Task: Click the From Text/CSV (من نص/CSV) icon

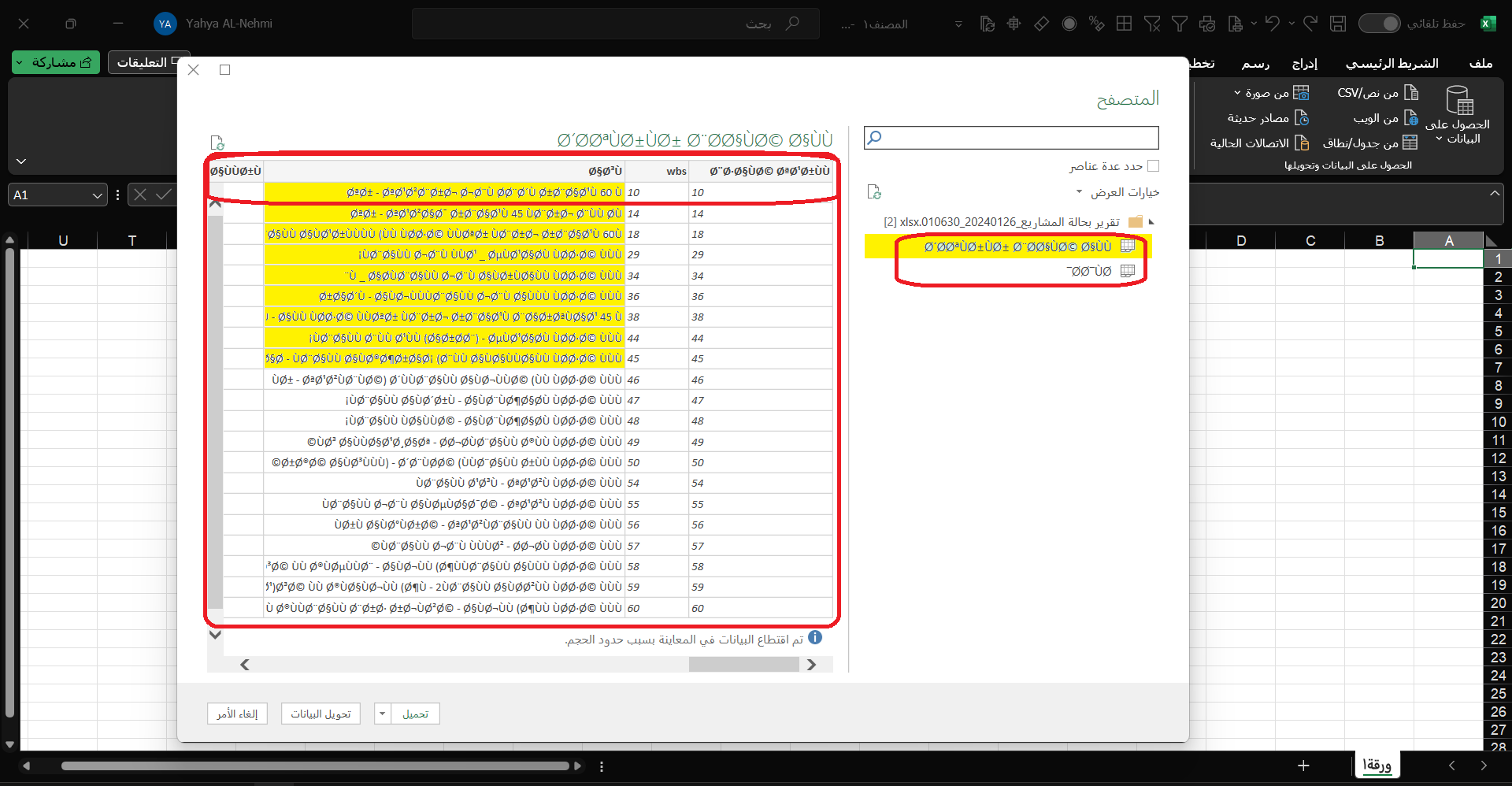Action: coord(1411,93)
